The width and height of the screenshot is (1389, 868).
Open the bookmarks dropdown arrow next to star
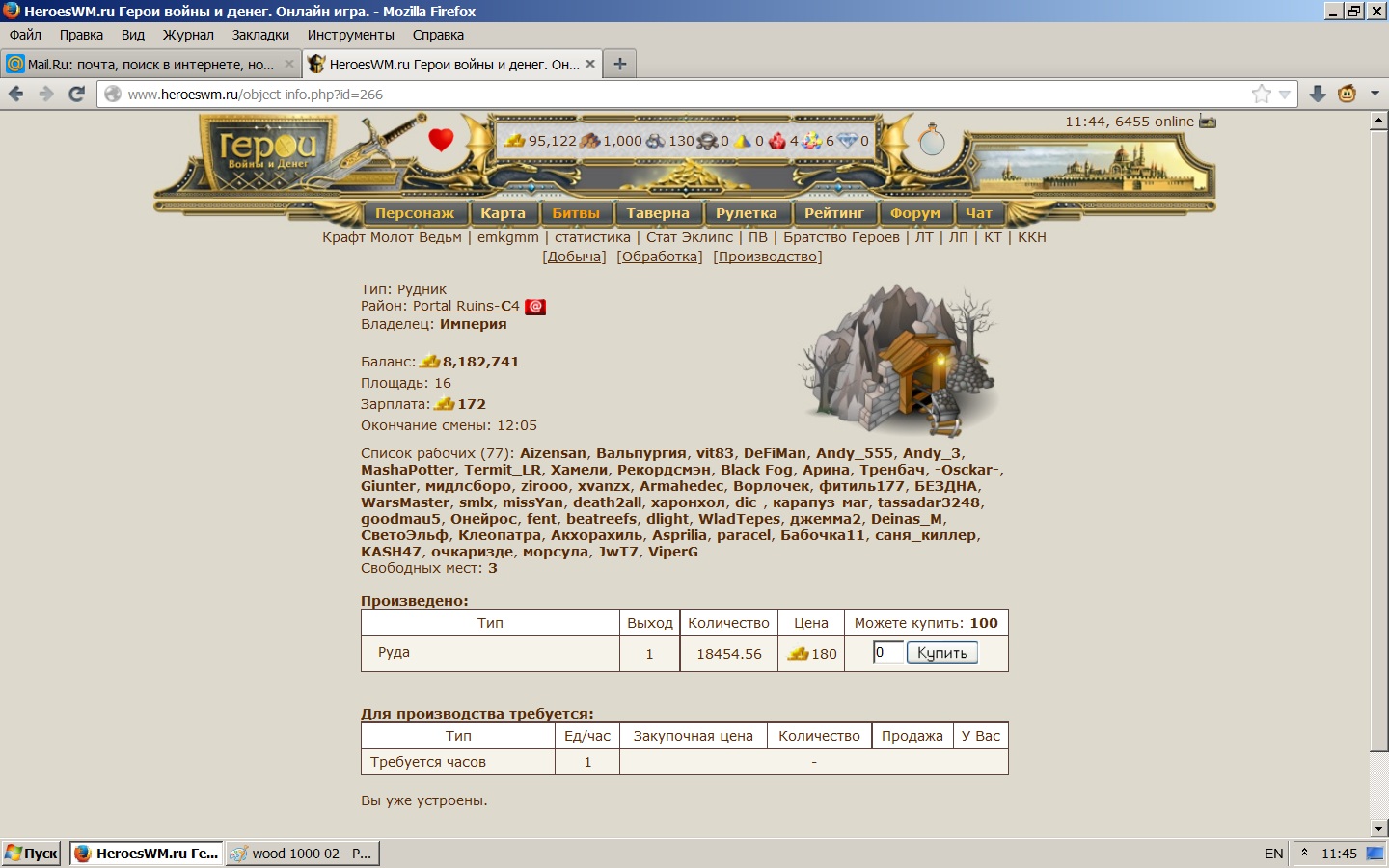(x=1284, y=95)
